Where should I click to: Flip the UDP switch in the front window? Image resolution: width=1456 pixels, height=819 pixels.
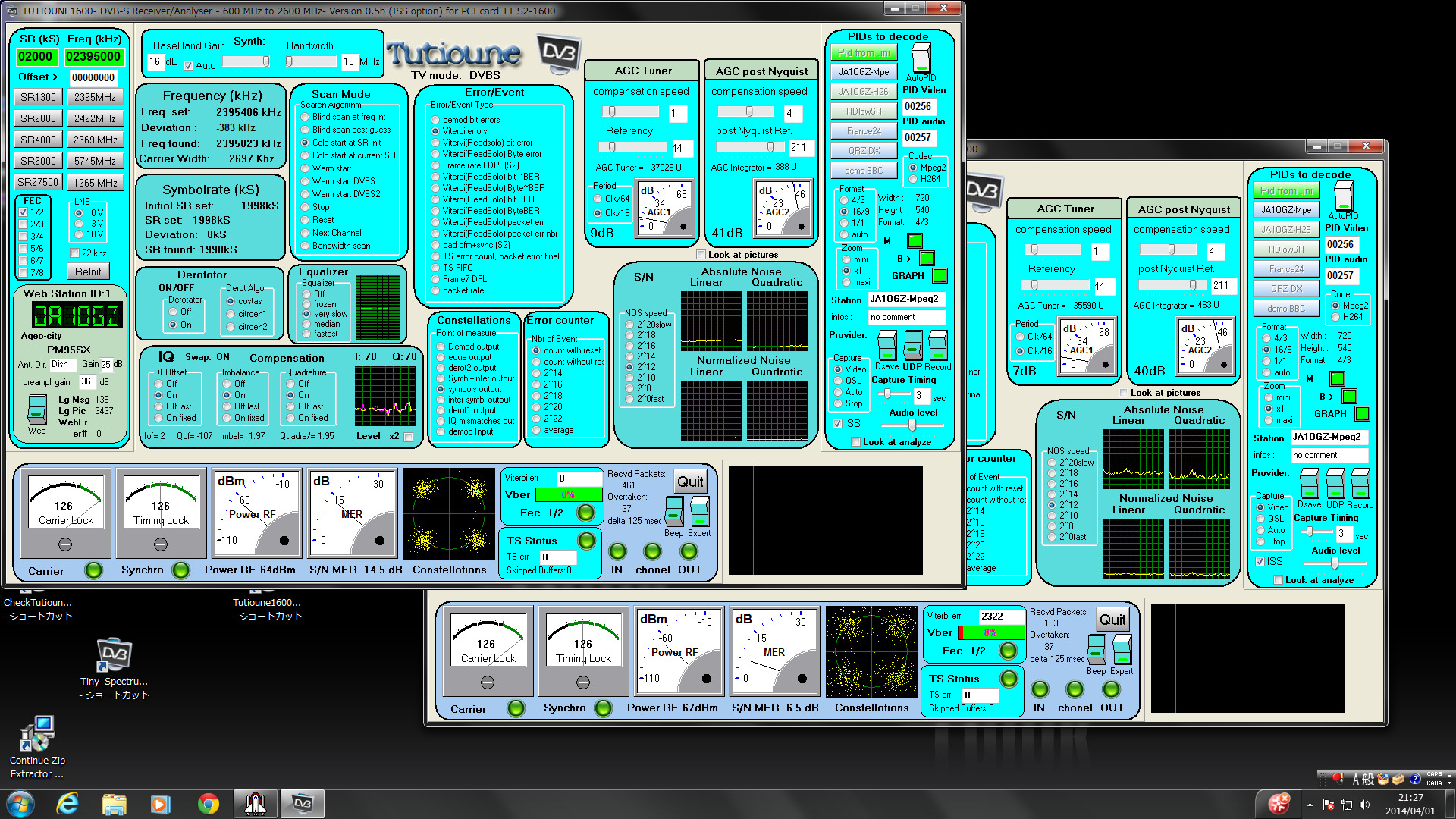[x=912, y=345]
